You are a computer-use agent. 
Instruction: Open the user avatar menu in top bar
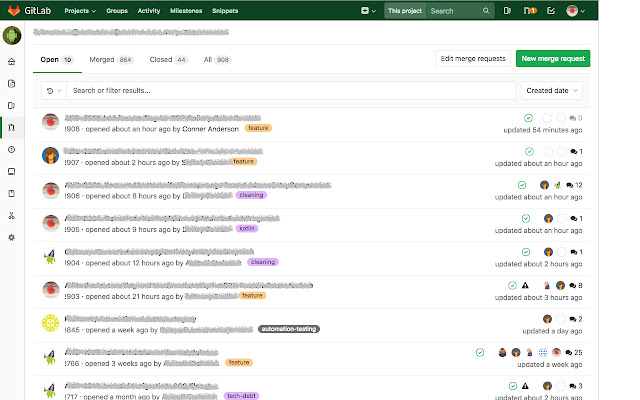[x=574, y=11]
